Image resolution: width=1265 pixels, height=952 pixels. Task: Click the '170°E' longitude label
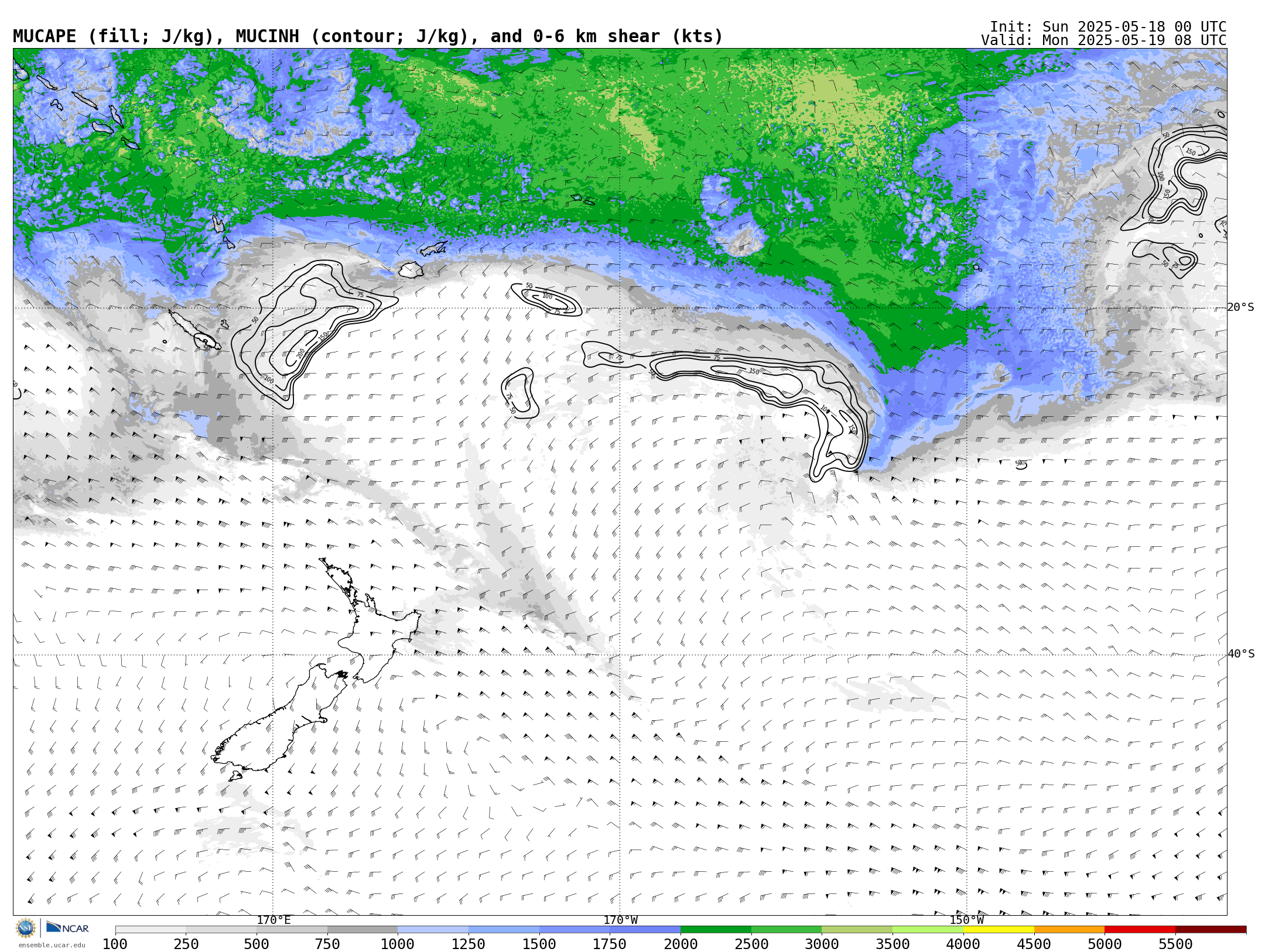point(273,920)
